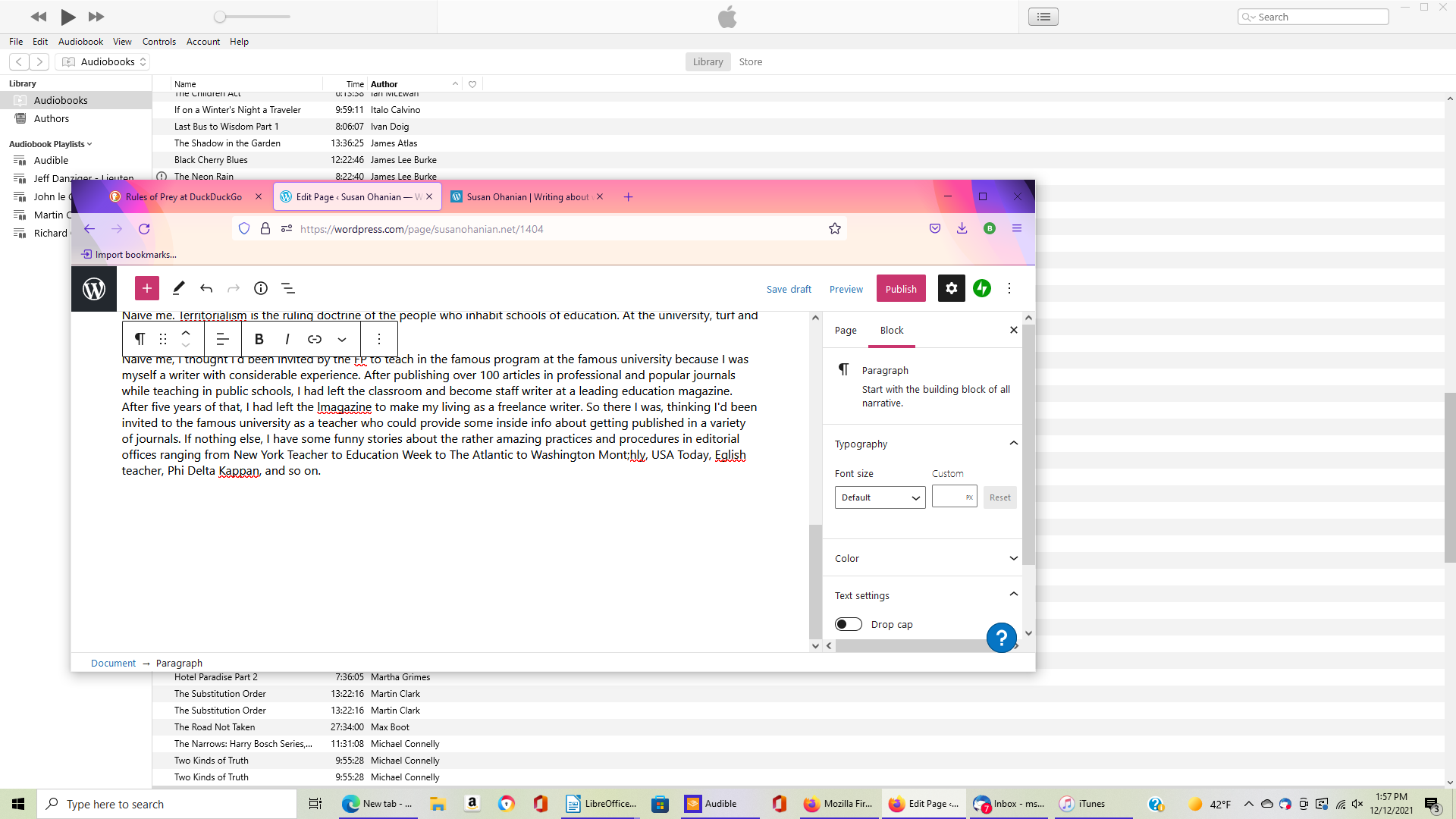Click the Save draft link
Image resolution: width=1456 pixels, height=819 pixels.
coord(789,289)
